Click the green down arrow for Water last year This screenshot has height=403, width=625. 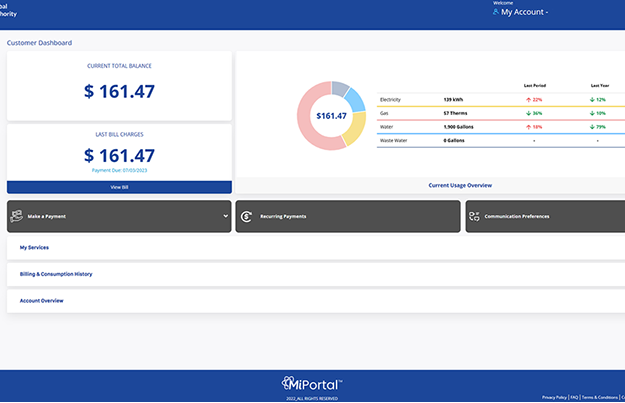coord(594,127)
